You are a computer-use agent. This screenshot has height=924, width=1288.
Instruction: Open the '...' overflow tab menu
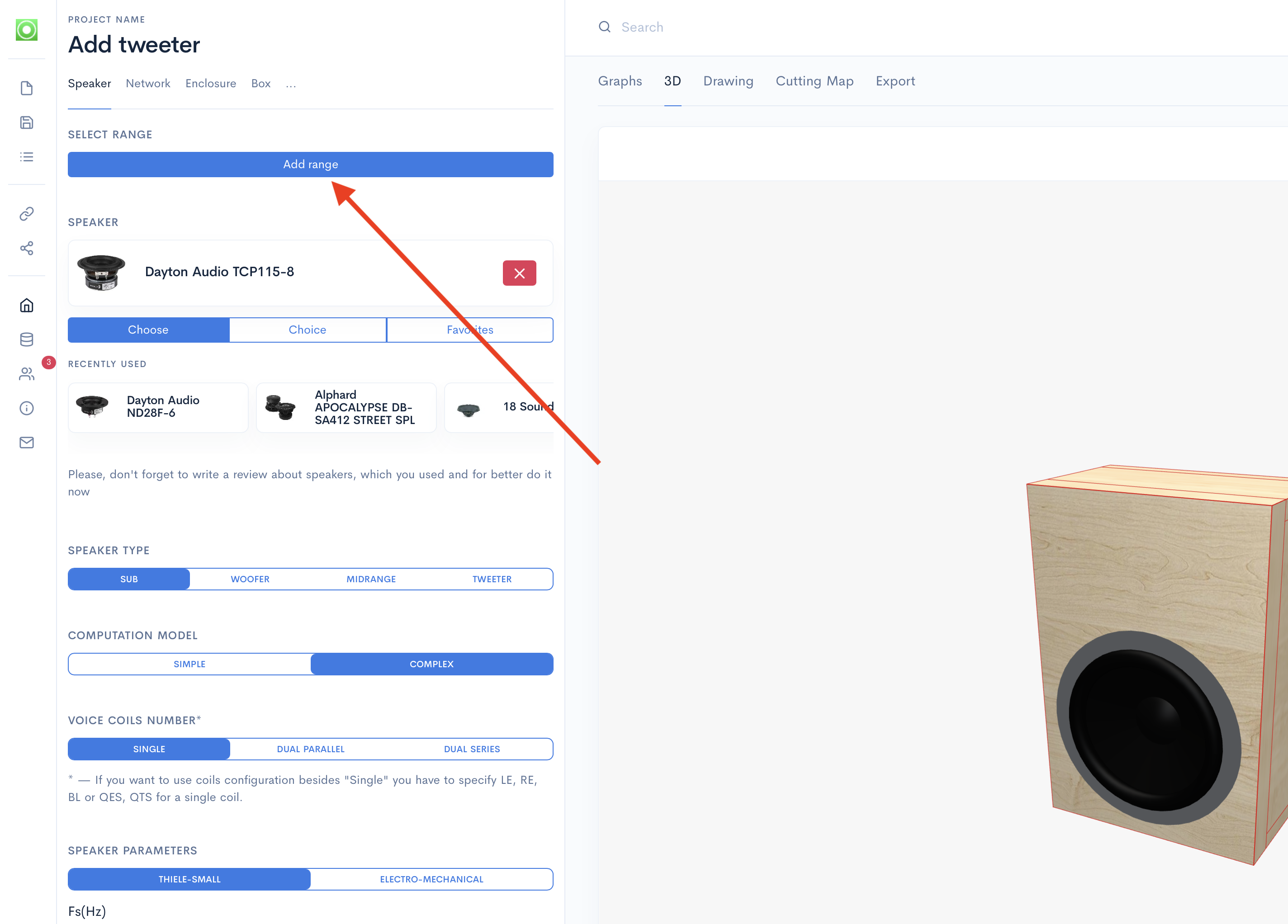point(291,84)
